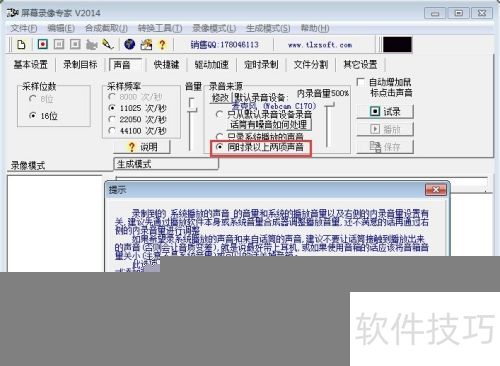Click the camera toolbar icon
This screenshot has height=366, width=500.
(91, 44)
